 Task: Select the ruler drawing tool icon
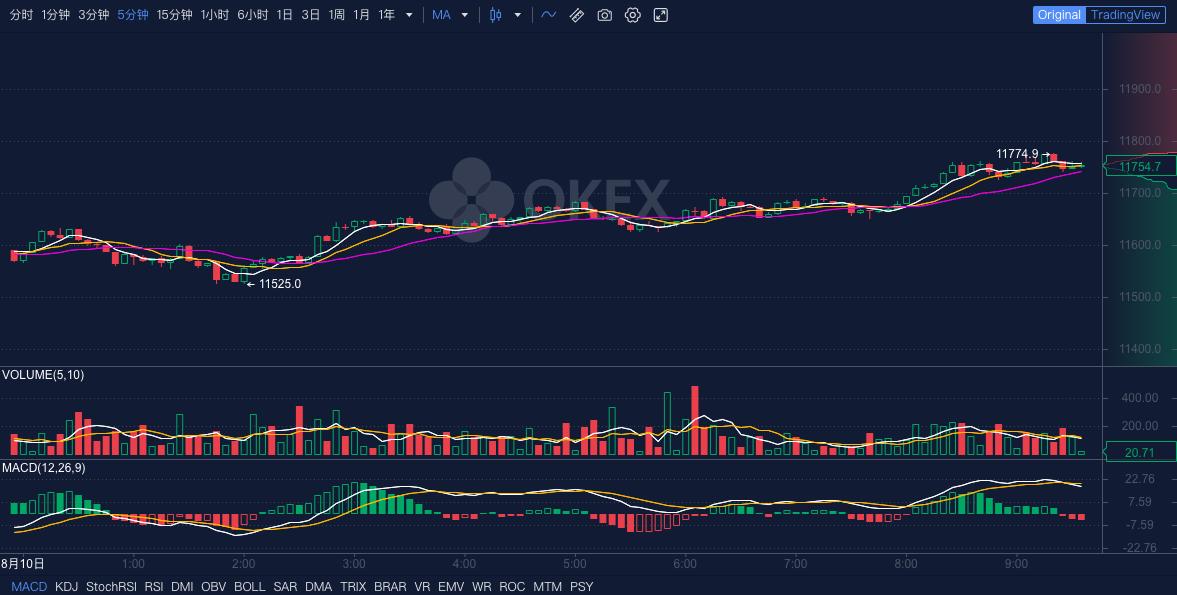point(577,15)
